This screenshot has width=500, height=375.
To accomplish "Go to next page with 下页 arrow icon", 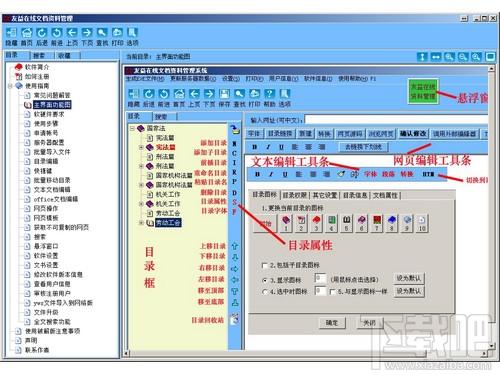I will pos(87,32).
